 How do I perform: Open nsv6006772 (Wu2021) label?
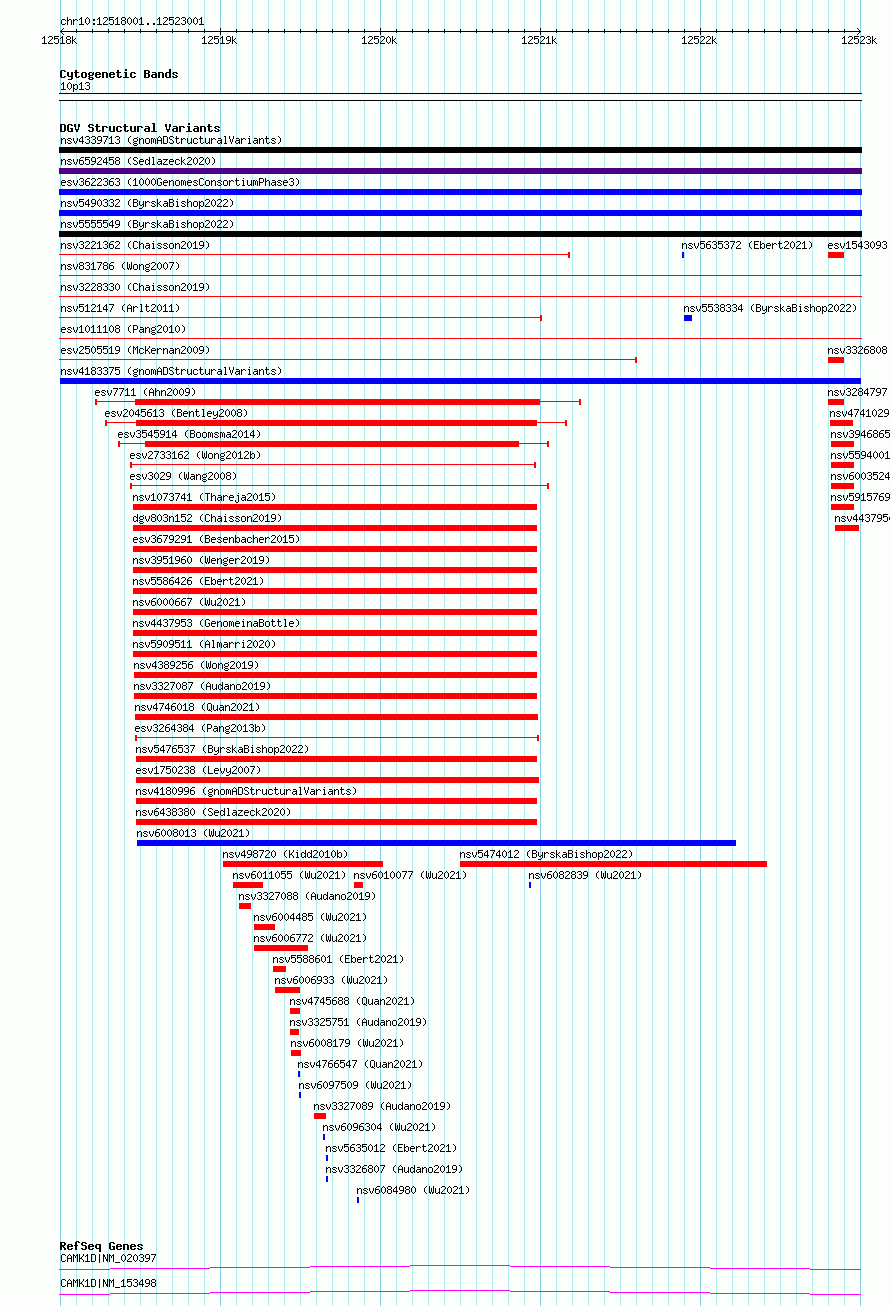pyautogui.click(x=310, y=938)
